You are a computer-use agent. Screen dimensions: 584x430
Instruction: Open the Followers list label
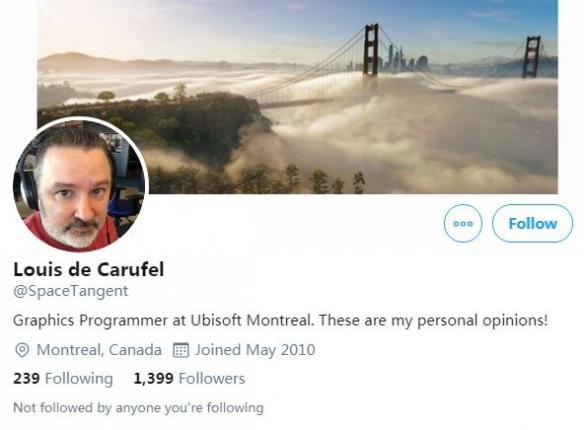point(212,379)
